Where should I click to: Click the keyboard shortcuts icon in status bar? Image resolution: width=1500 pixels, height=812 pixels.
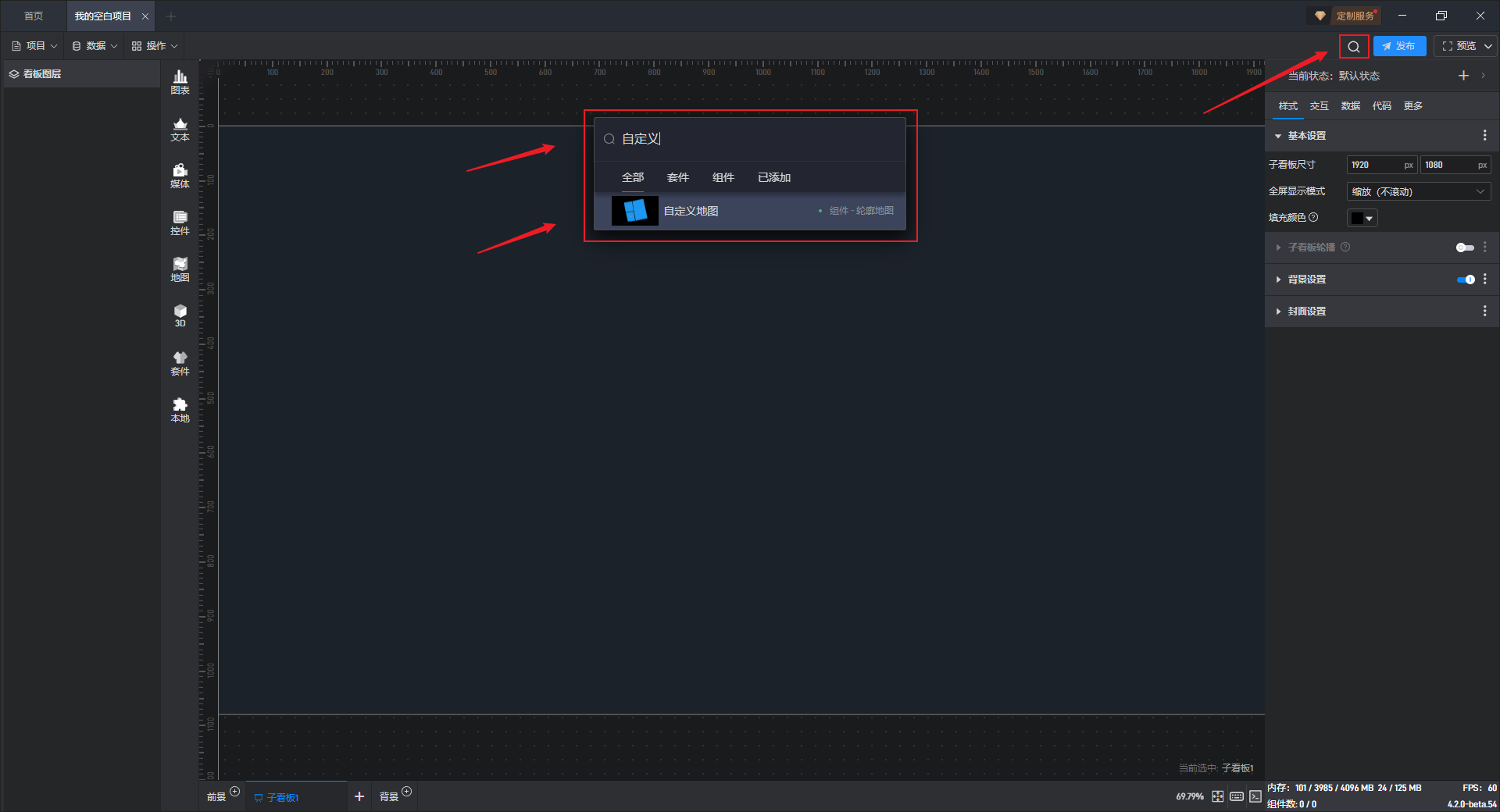coord(1237,796)
